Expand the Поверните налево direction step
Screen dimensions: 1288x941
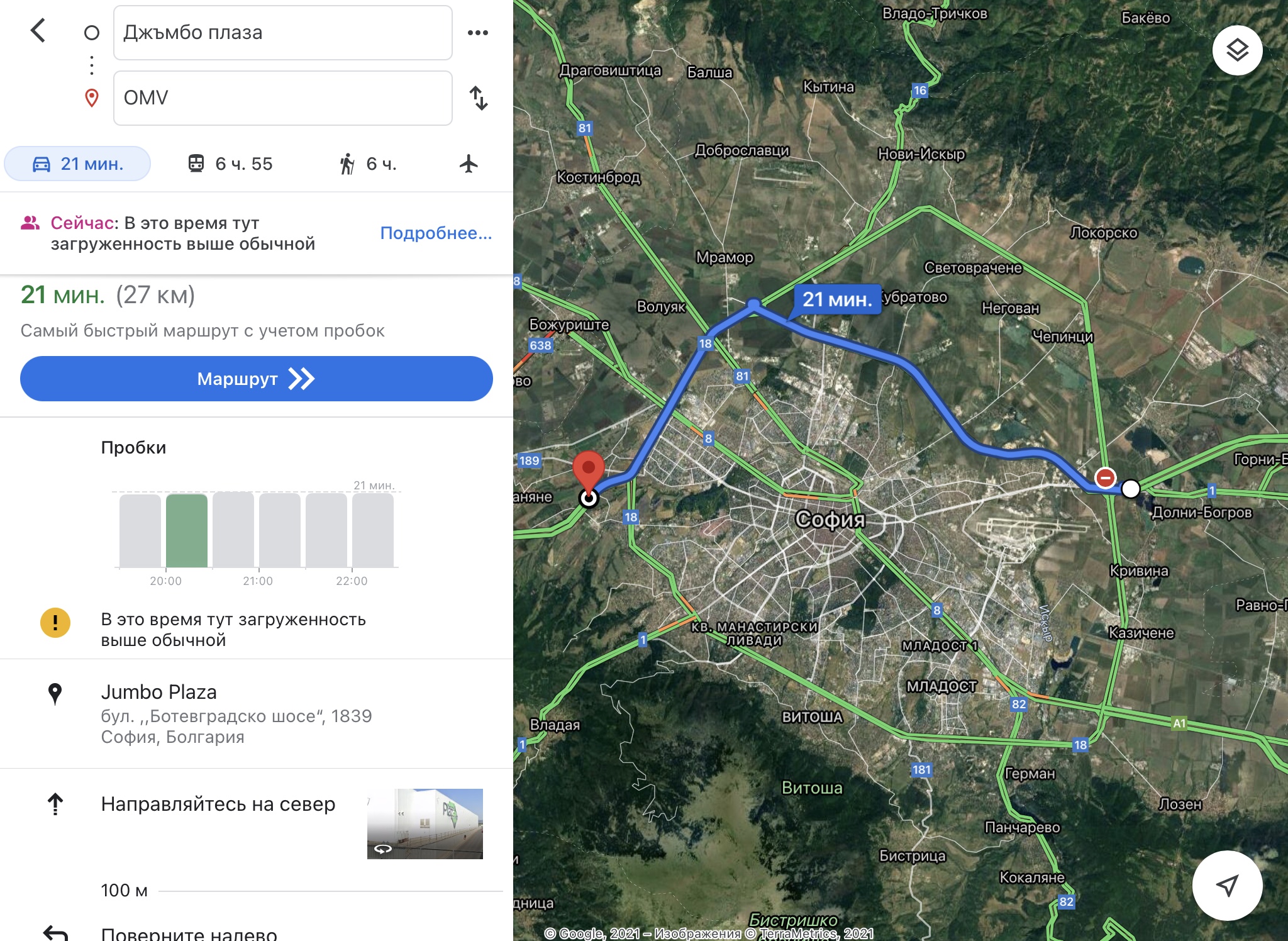coord(189,933)
